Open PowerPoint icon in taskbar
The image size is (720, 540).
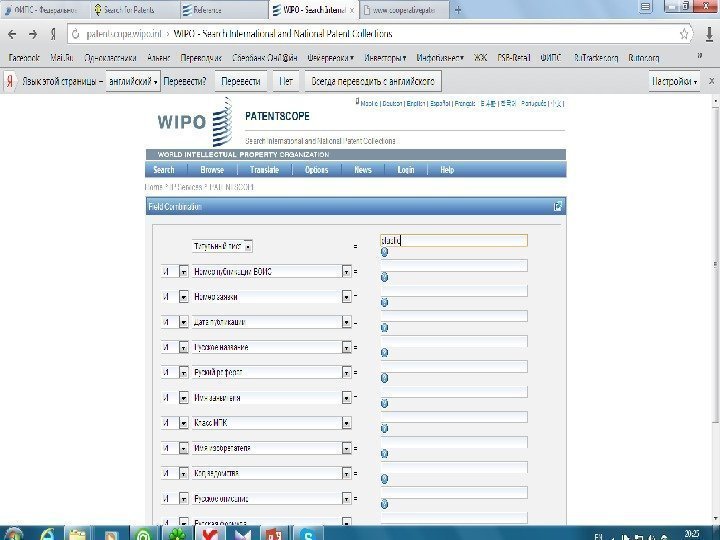[x=274, y=535]
